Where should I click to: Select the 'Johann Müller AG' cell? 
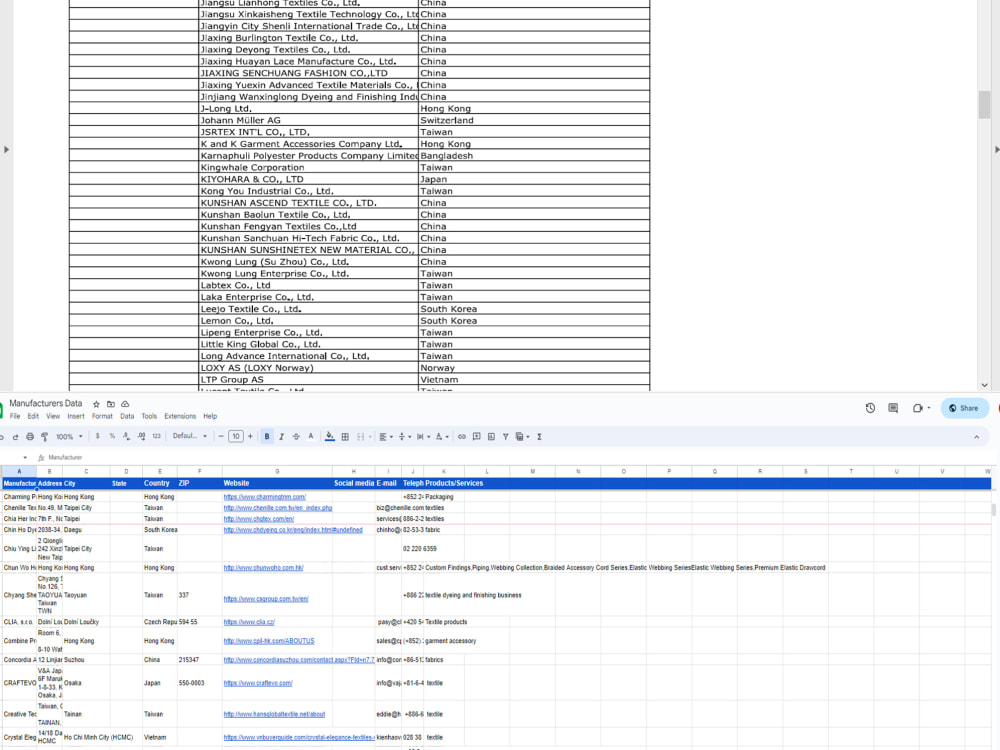308,121
